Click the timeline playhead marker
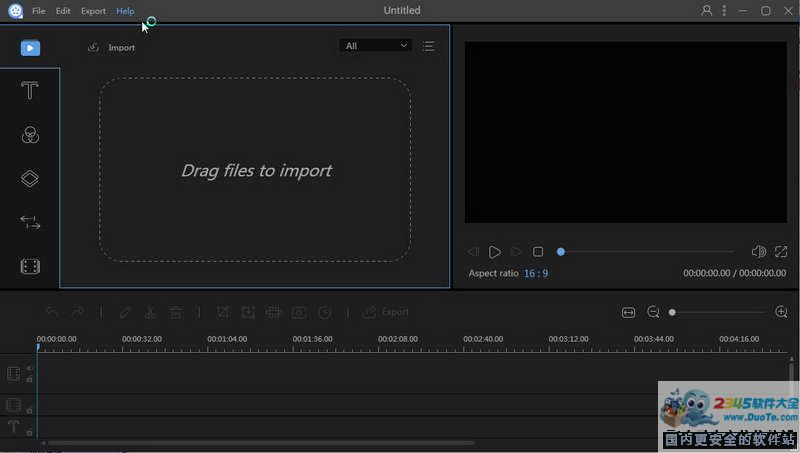Image resolution: width=800 pixels, height=453 pixels. click(38, 347)
